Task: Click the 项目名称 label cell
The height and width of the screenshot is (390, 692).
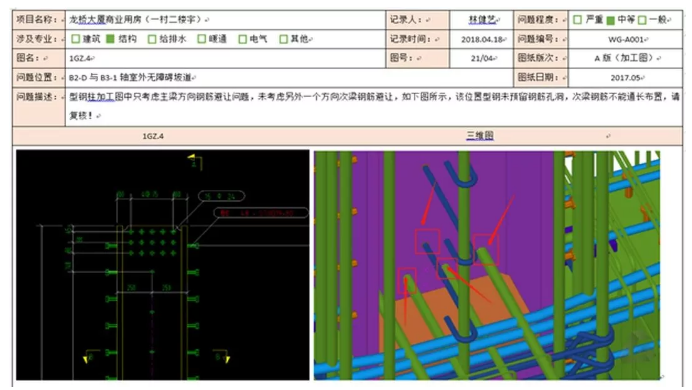Action: pos(39,20)
